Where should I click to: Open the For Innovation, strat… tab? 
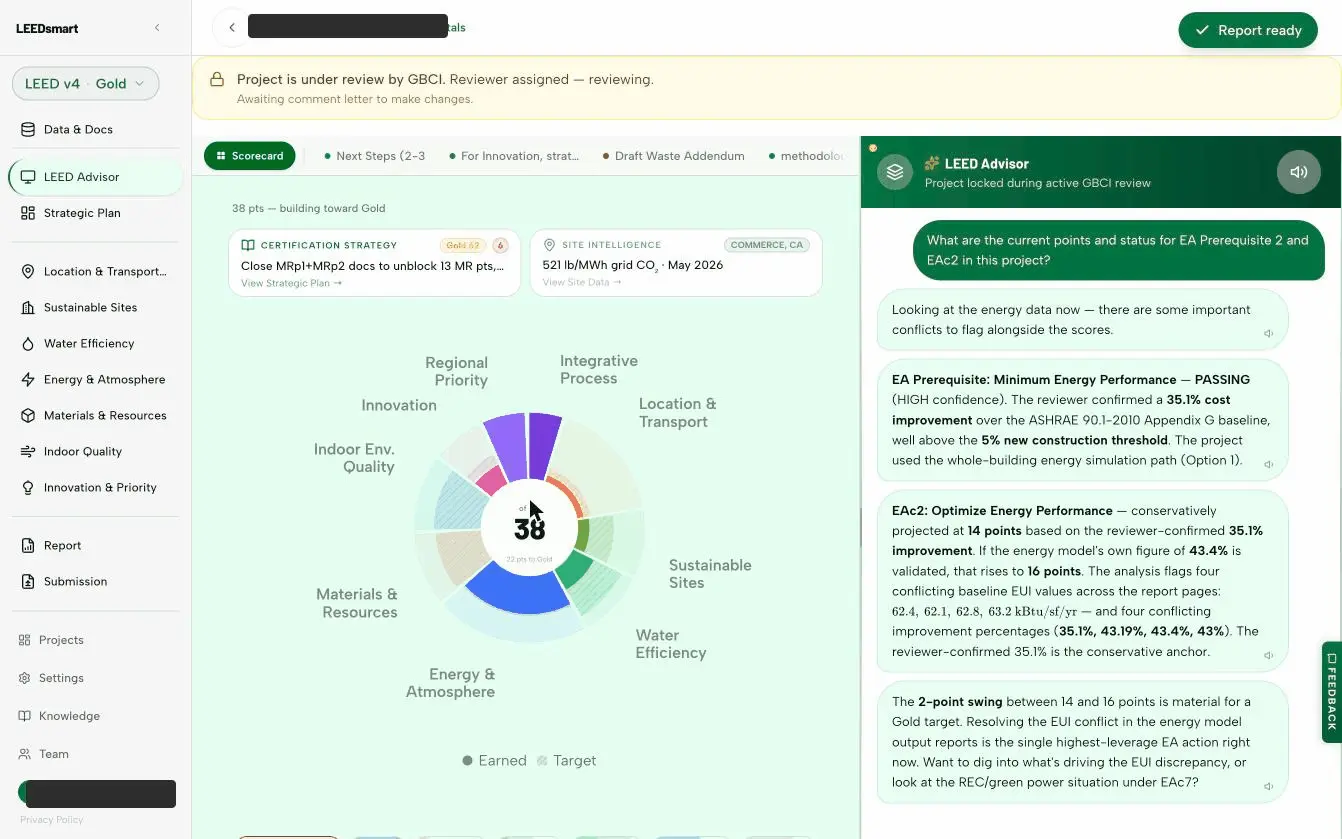pos(513,156)
